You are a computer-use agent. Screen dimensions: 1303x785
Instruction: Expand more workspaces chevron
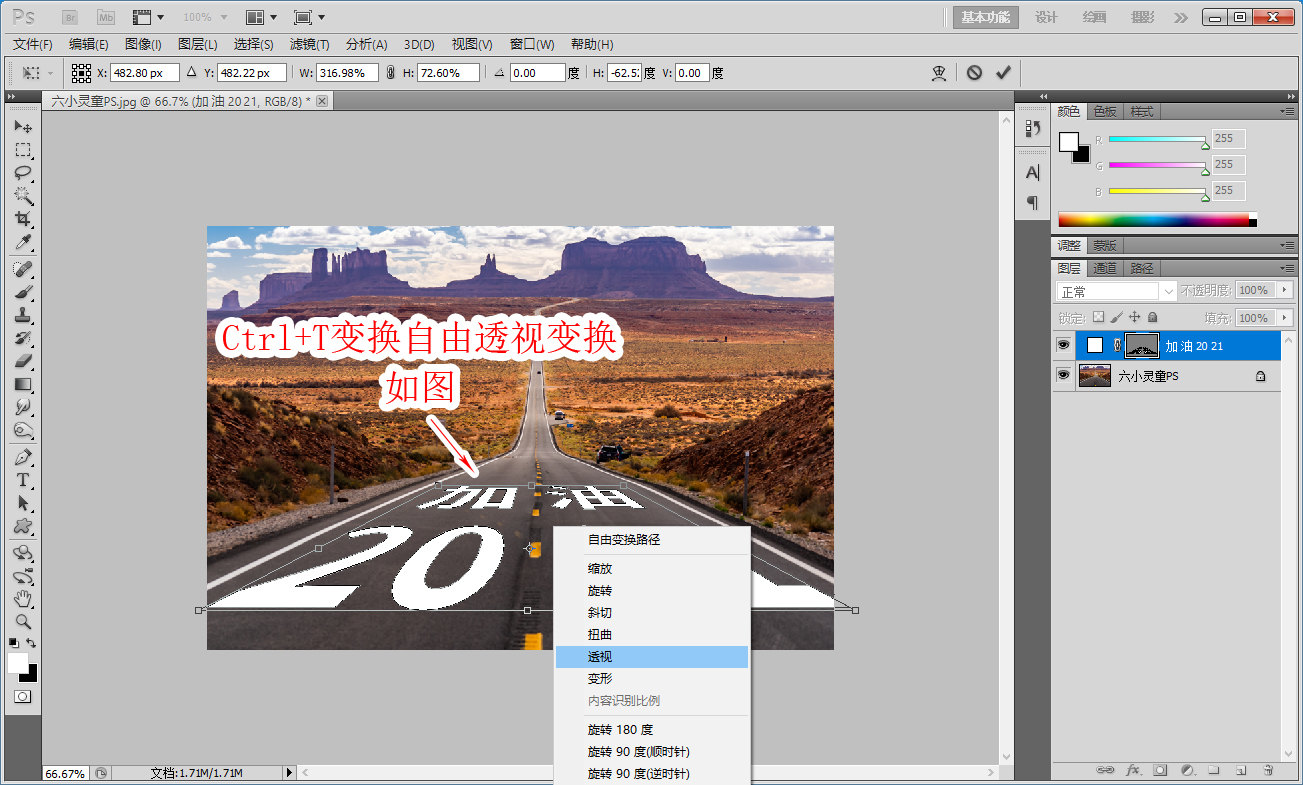[x=1180, y=17]
